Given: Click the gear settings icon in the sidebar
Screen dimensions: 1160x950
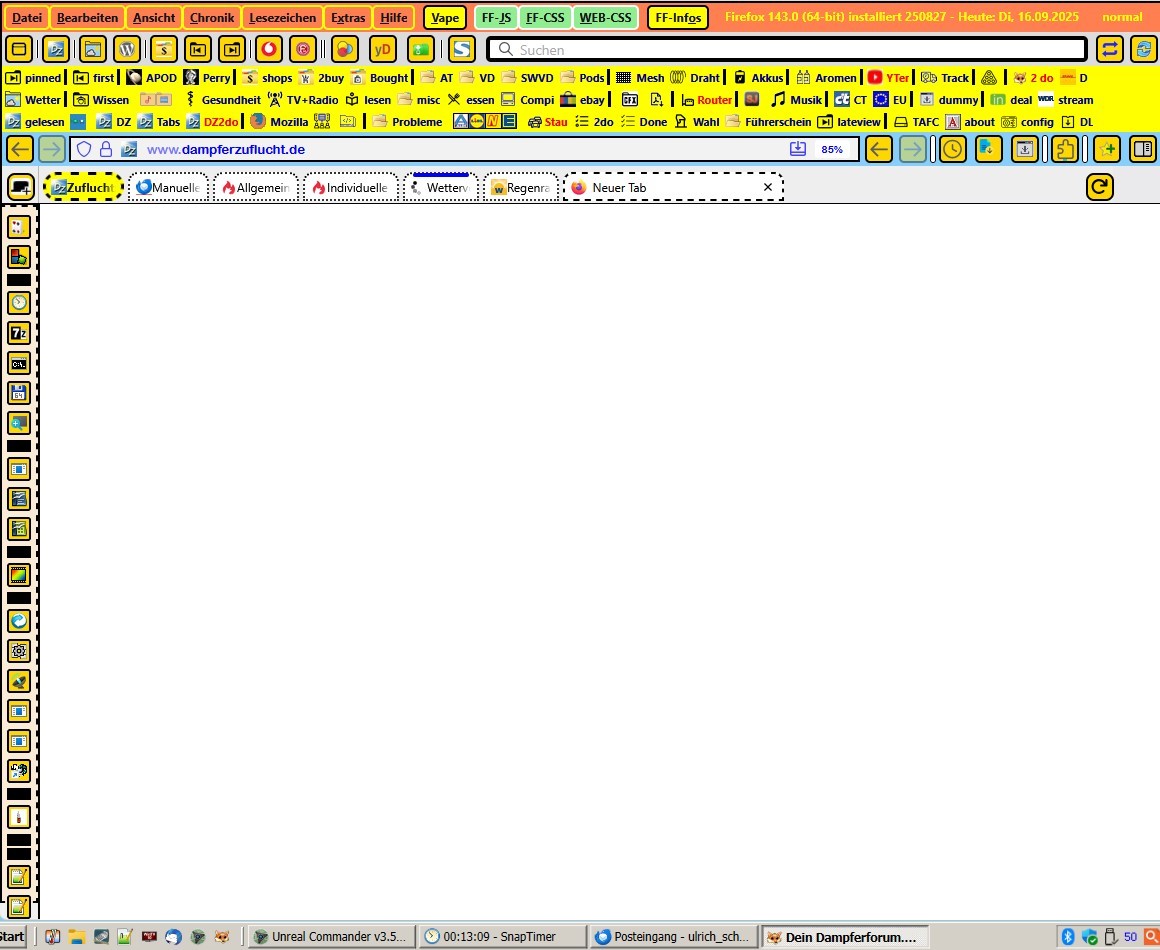Looking at the screenshot, I should pyautogui.click(x=19, y=651).
